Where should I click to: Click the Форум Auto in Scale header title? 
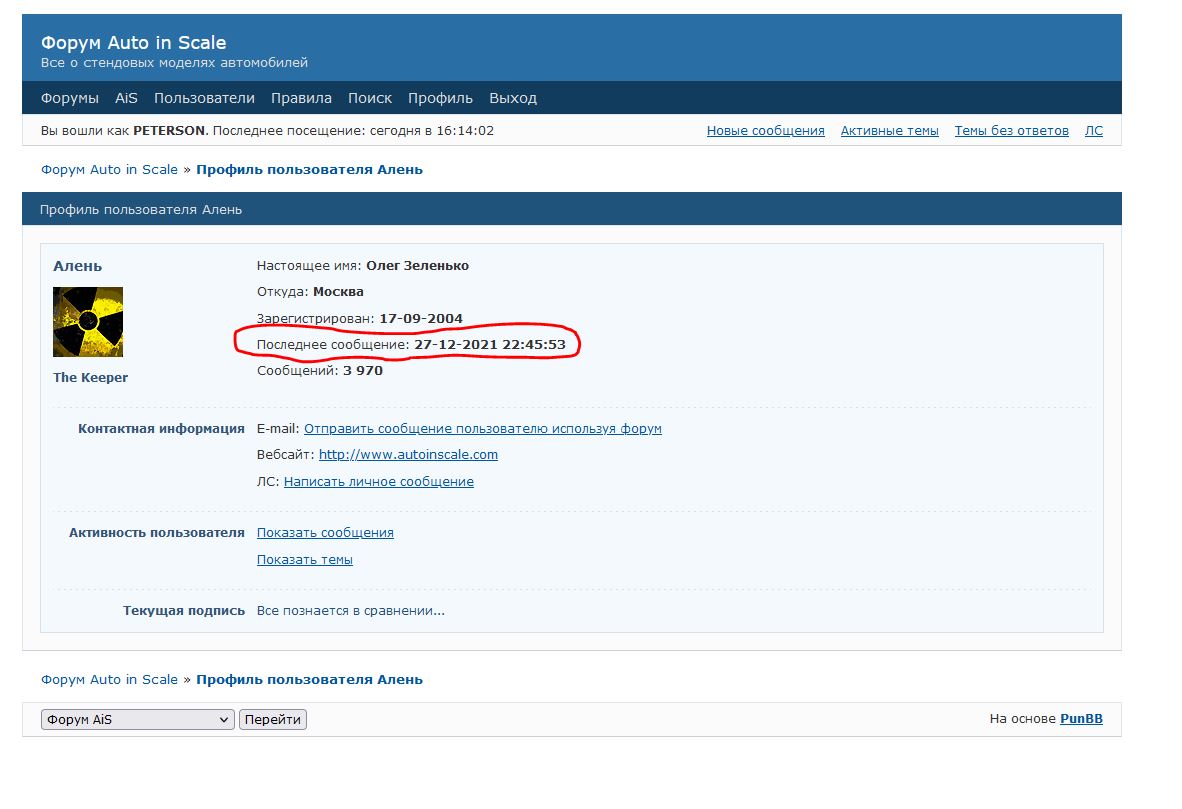coord(133,42)
